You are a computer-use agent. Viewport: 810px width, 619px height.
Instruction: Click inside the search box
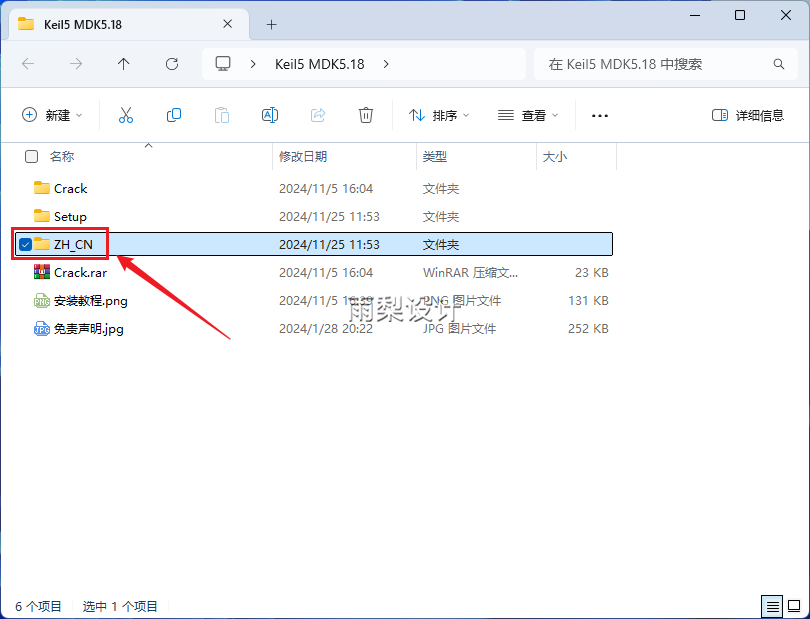pyautogui.click(x=660, y=63)
